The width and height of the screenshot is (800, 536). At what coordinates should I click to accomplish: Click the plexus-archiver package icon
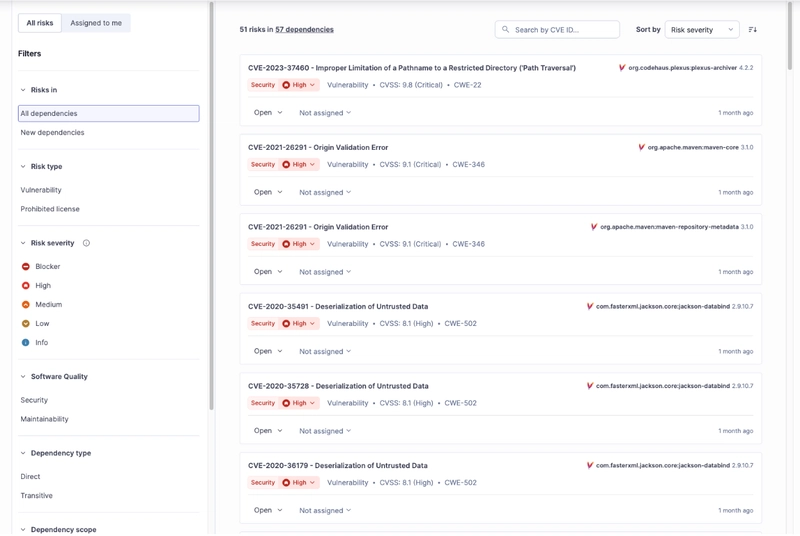(622, 68)
